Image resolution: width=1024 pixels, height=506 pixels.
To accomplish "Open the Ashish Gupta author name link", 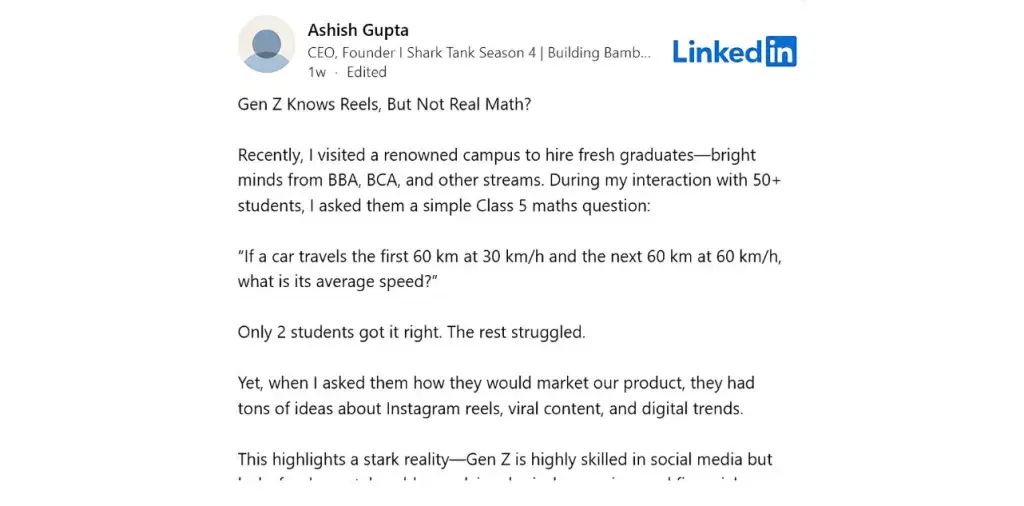I will tap(358, 30).
